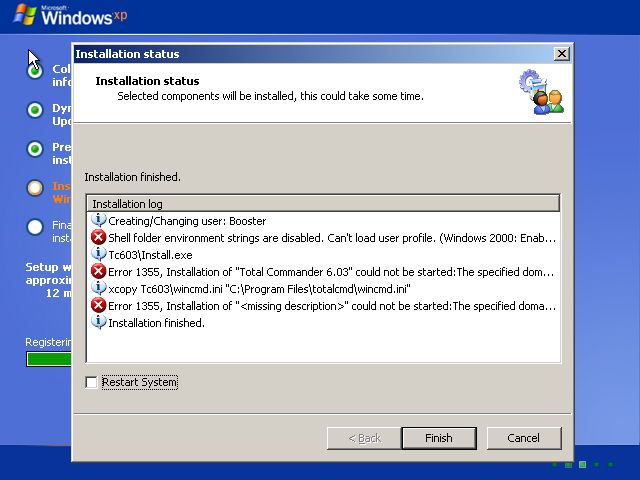The height and width of the screenshot is (480, 640).
Task: Click the Windows XP logo flag
Action: tap(25, 15)
